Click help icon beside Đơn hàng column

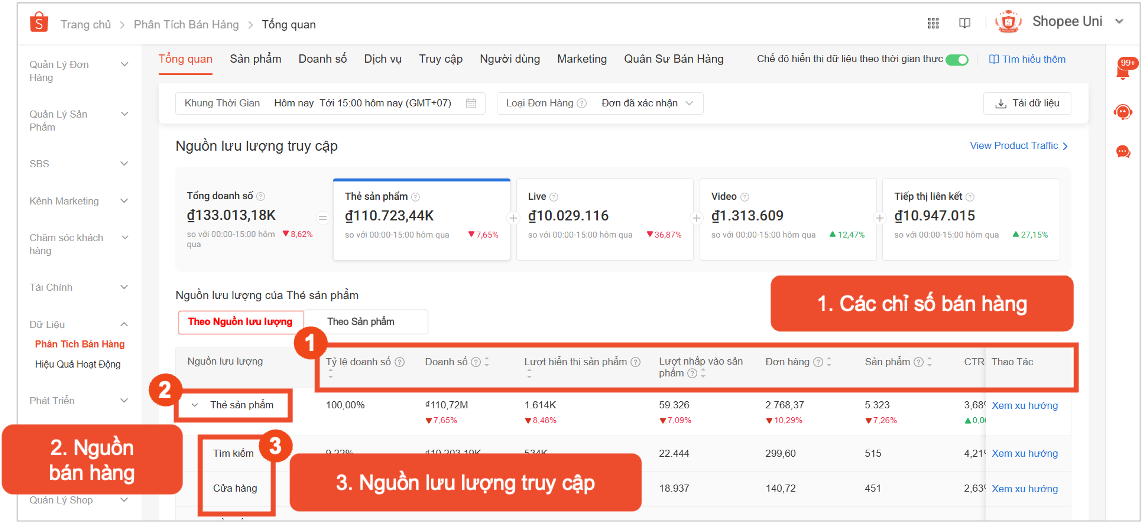click(x=819, y=361)
